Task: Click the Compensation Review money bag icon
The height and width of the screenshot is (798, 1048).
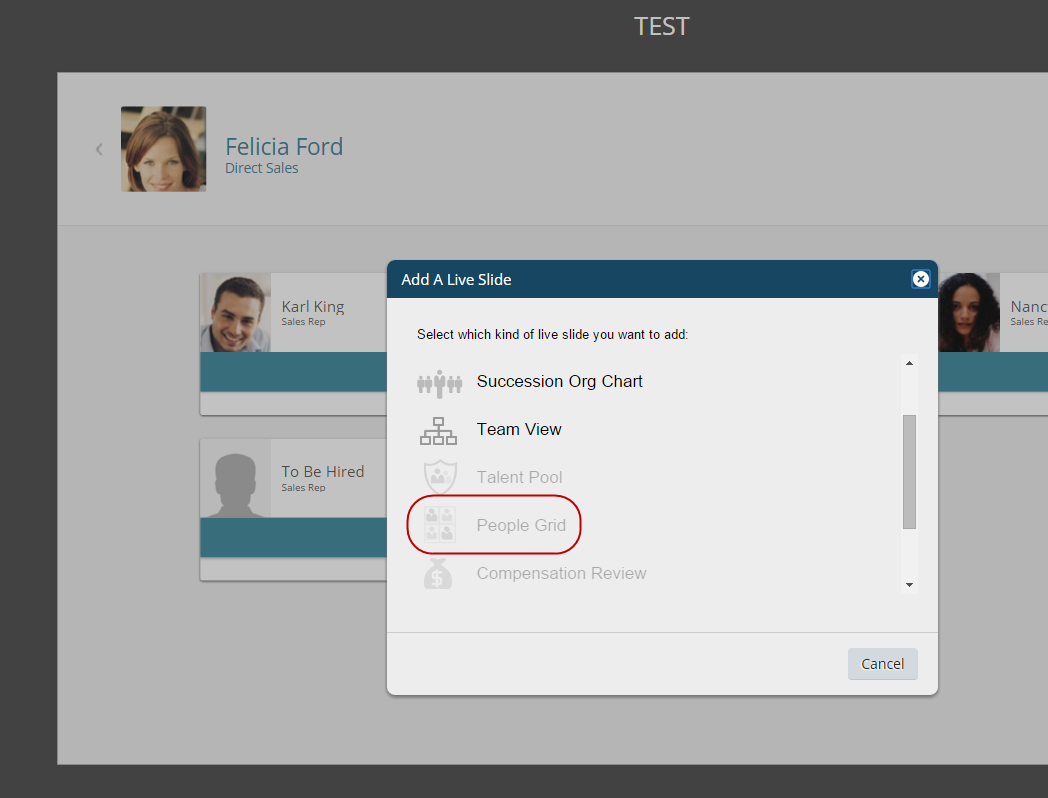Action: point(438,573)
